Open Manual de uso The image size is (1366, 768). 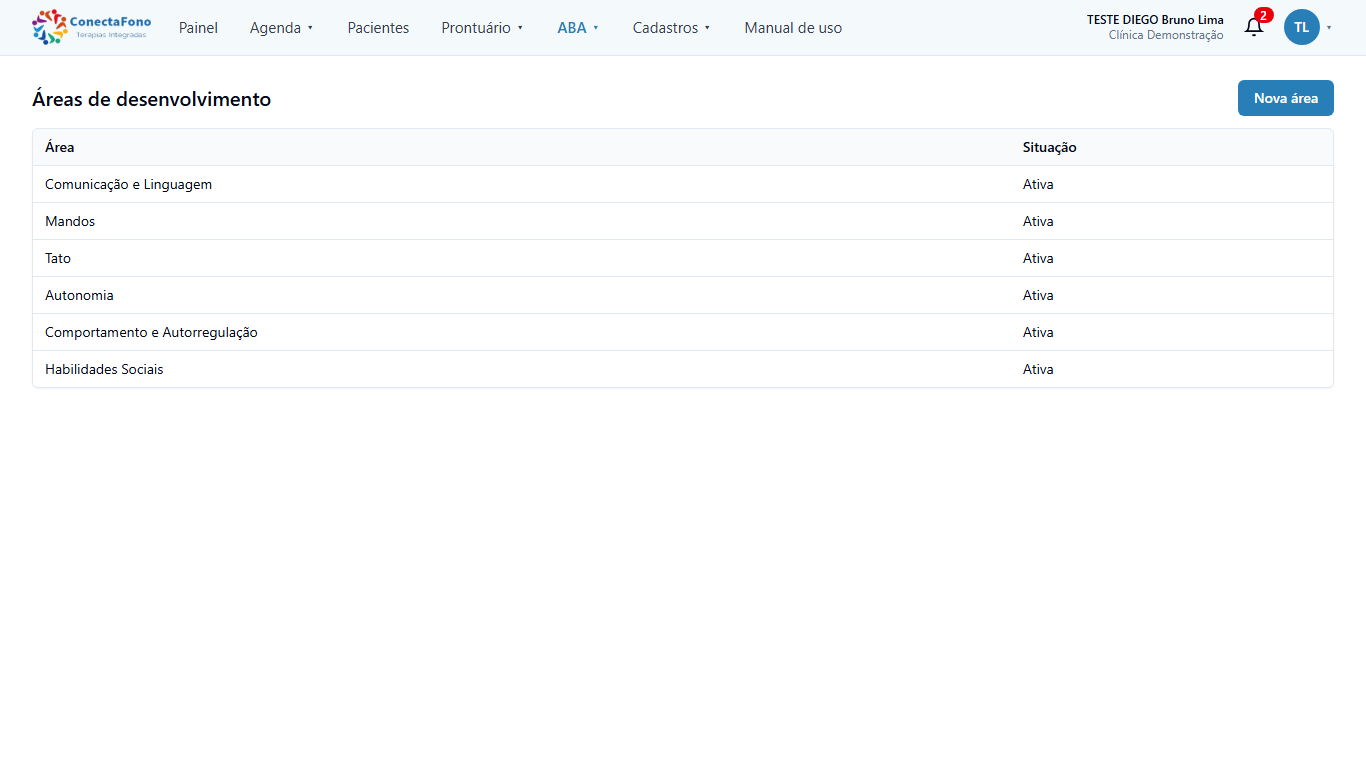pyautogui.click(x=793, y=28)
